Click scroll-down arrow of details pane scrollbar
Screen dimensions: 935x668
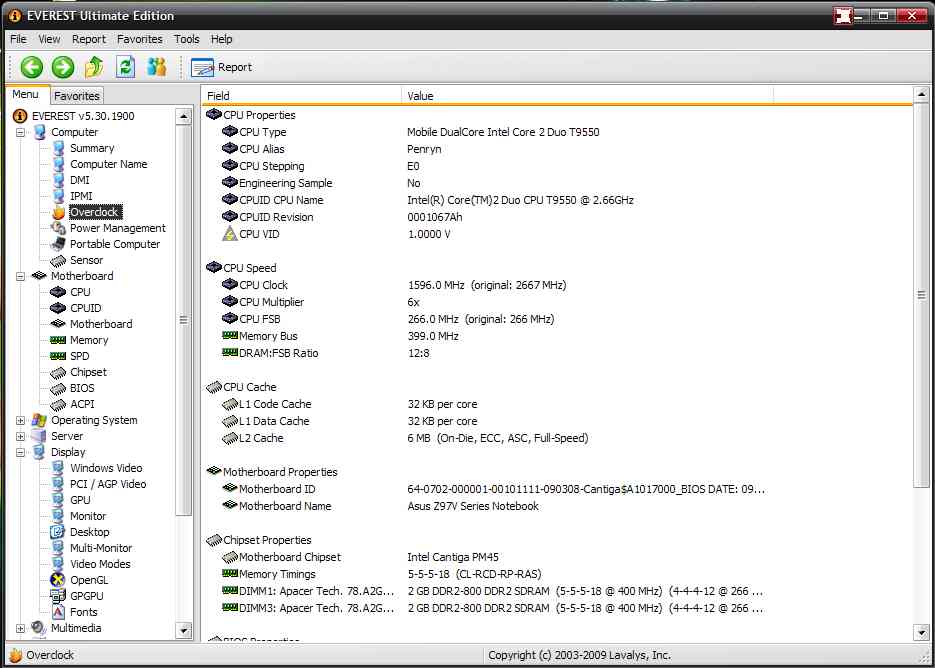pos(921,632)
